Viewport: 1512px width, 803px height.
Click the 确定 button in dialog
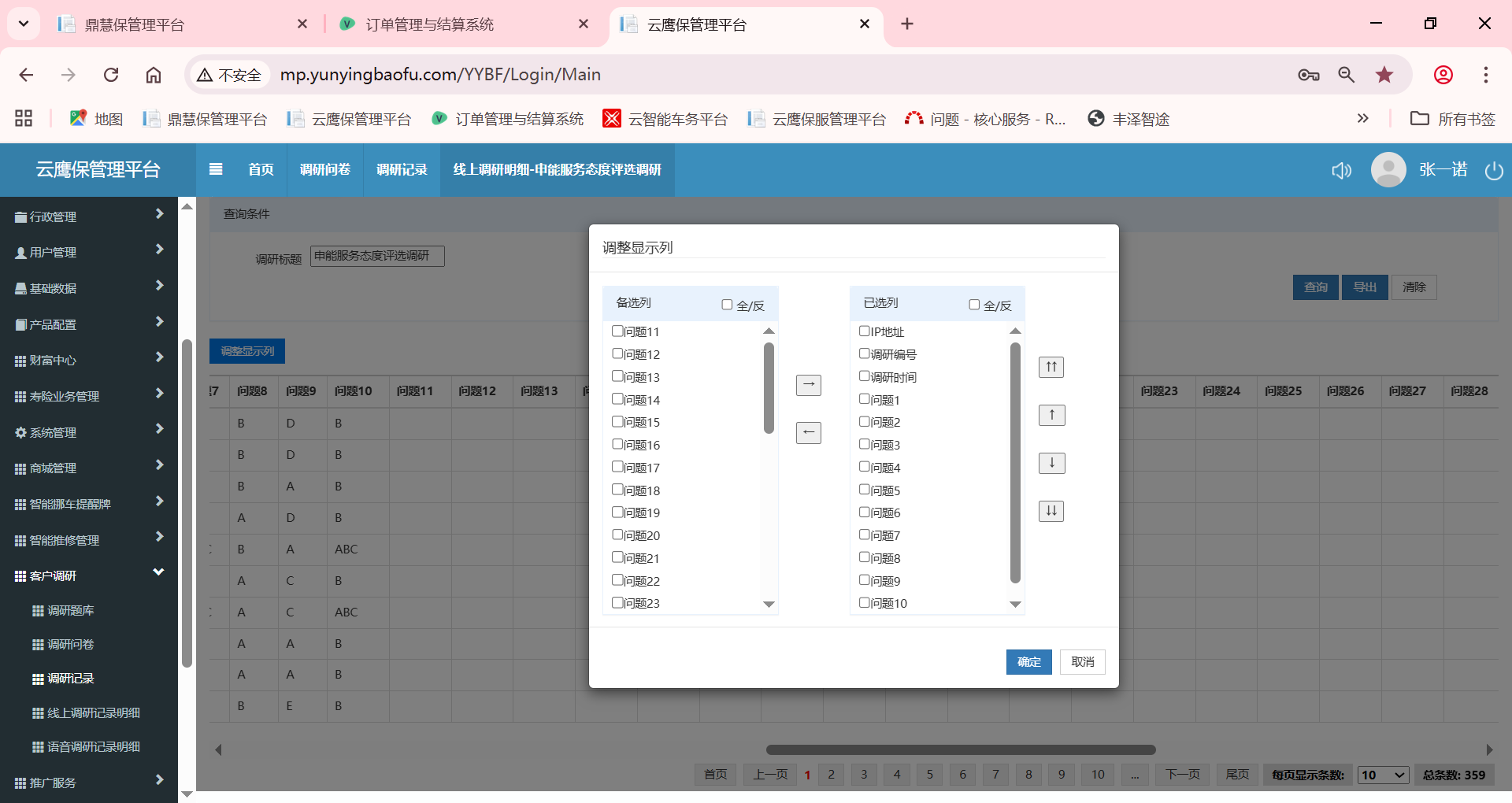[1028, 662]
